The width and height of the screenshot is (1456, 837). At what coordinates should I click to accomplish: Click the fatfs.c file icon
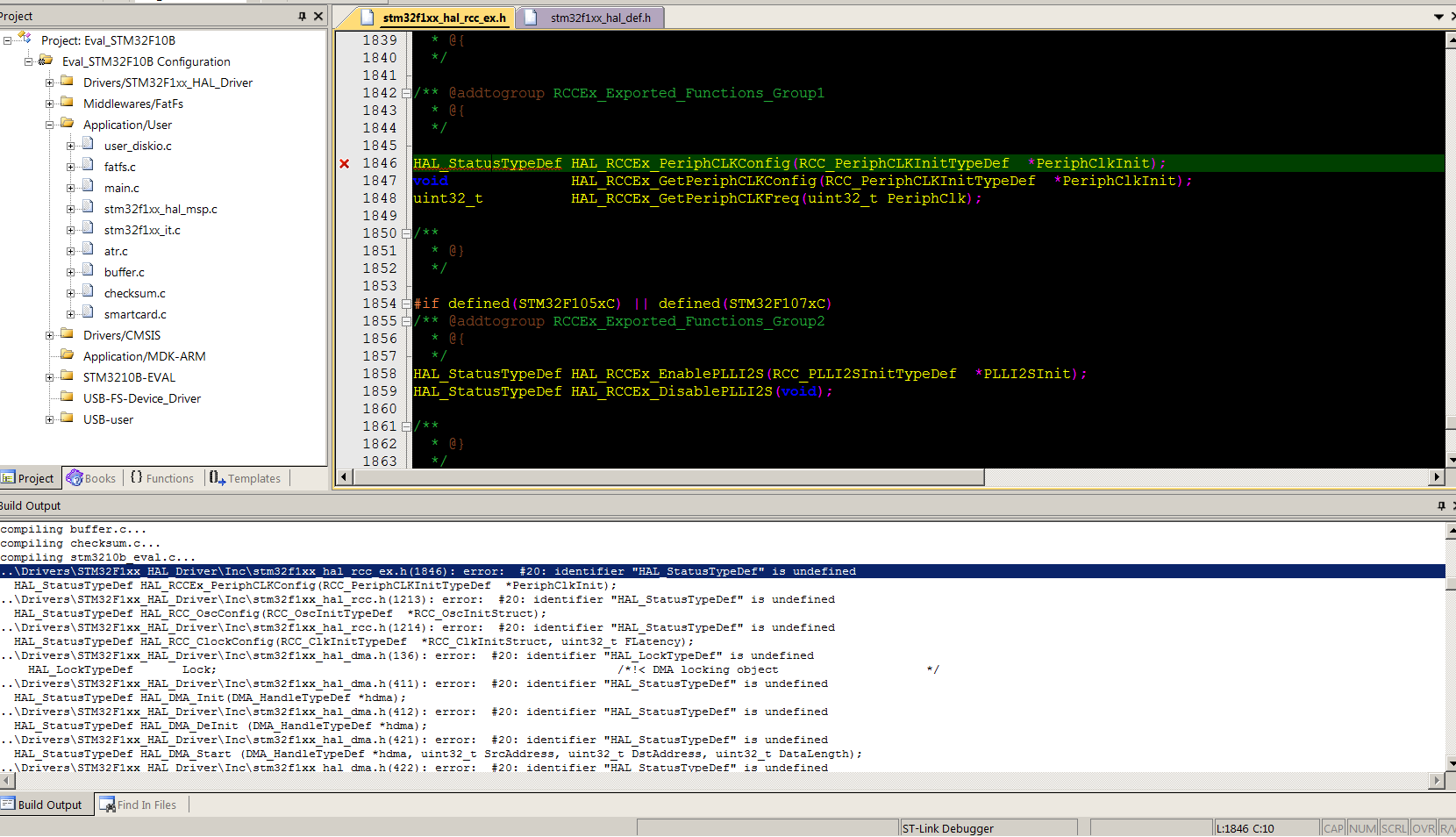tap(88, 165)
